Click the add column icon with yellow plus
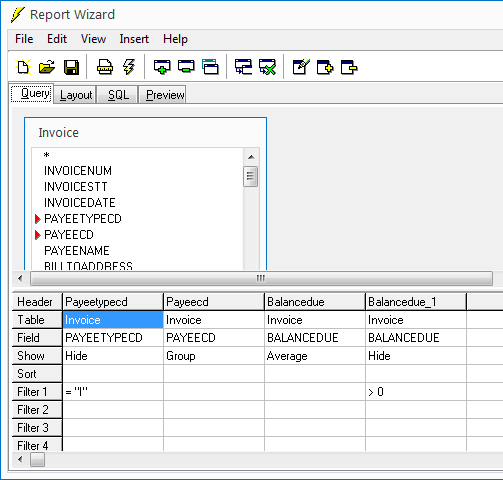 pos(325,67)
